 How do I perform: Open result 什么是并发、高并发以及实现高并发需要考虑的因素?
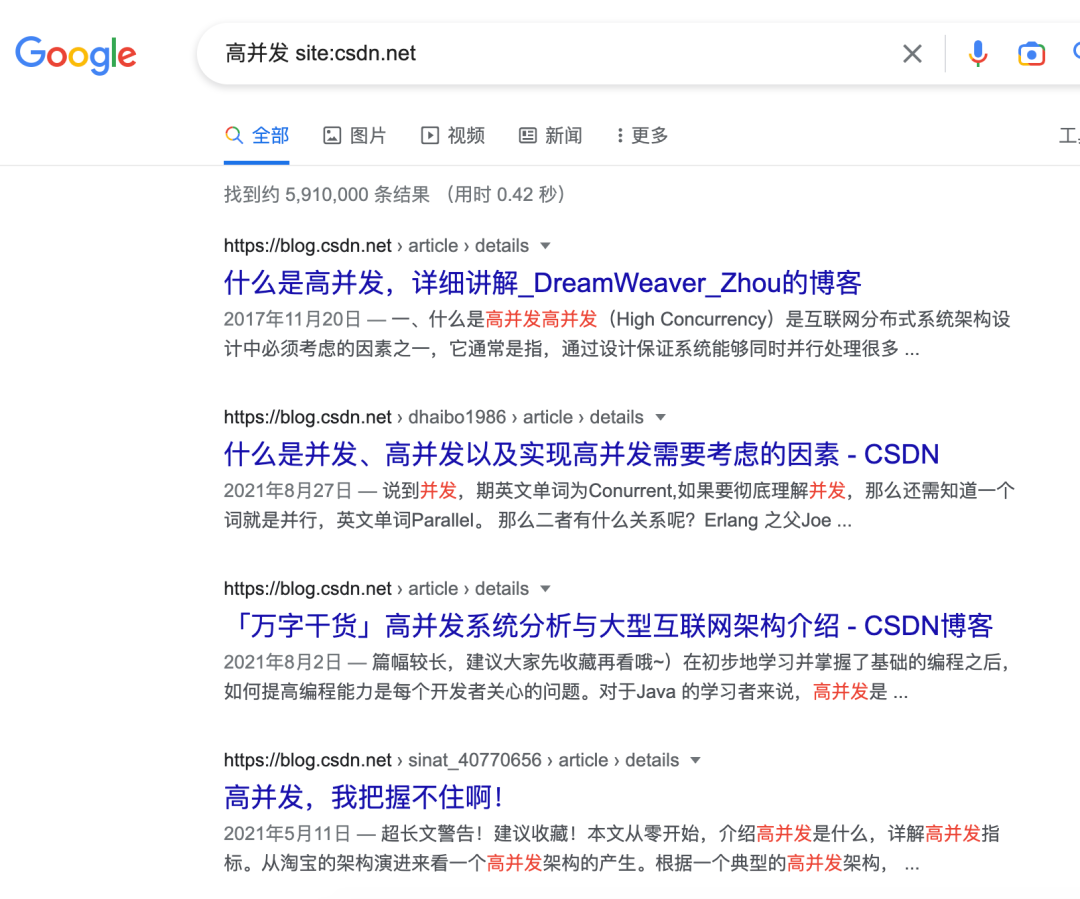click(581, 455)
